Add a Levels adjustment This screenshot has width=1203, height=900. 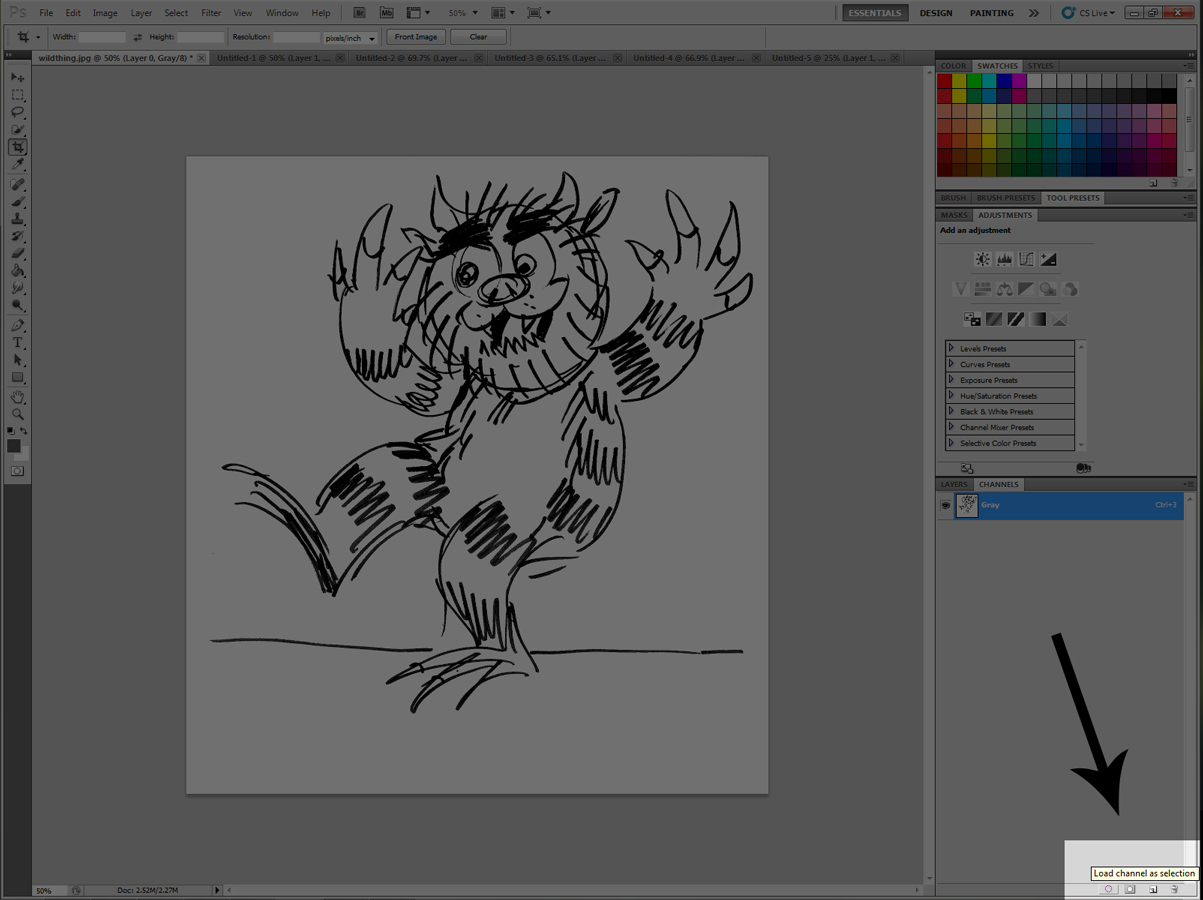coord(1005,259)
